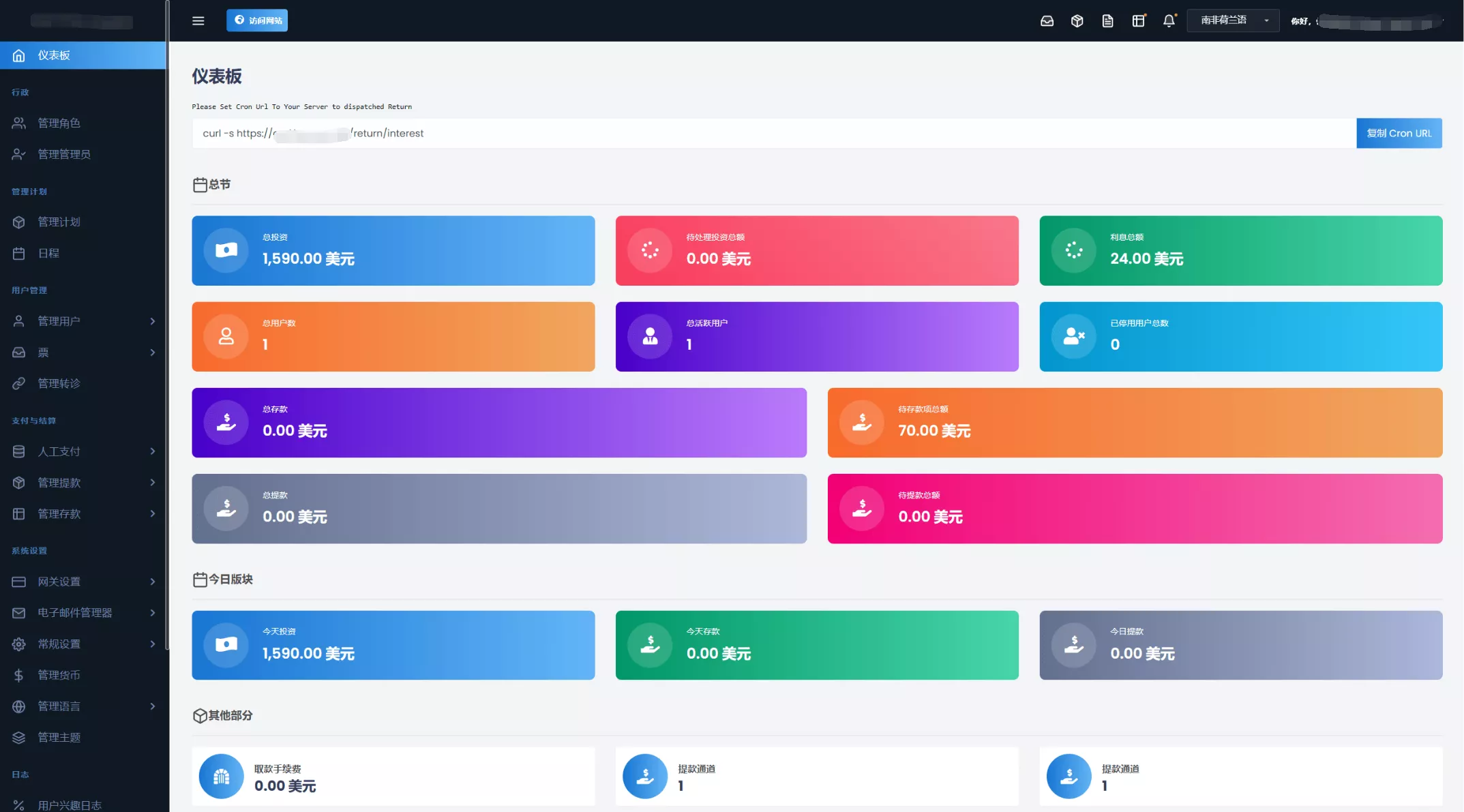The height and width of the screenshot is (812, 1464).
Task: Expand the 管理提款 submenu
Action: click(x=153, y=483)
